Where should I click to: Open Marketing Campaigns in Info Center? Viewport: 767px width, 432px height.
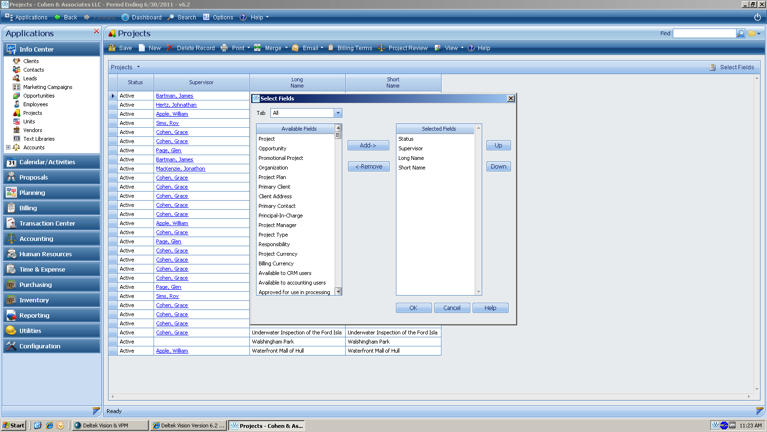(x=47, y=87)
